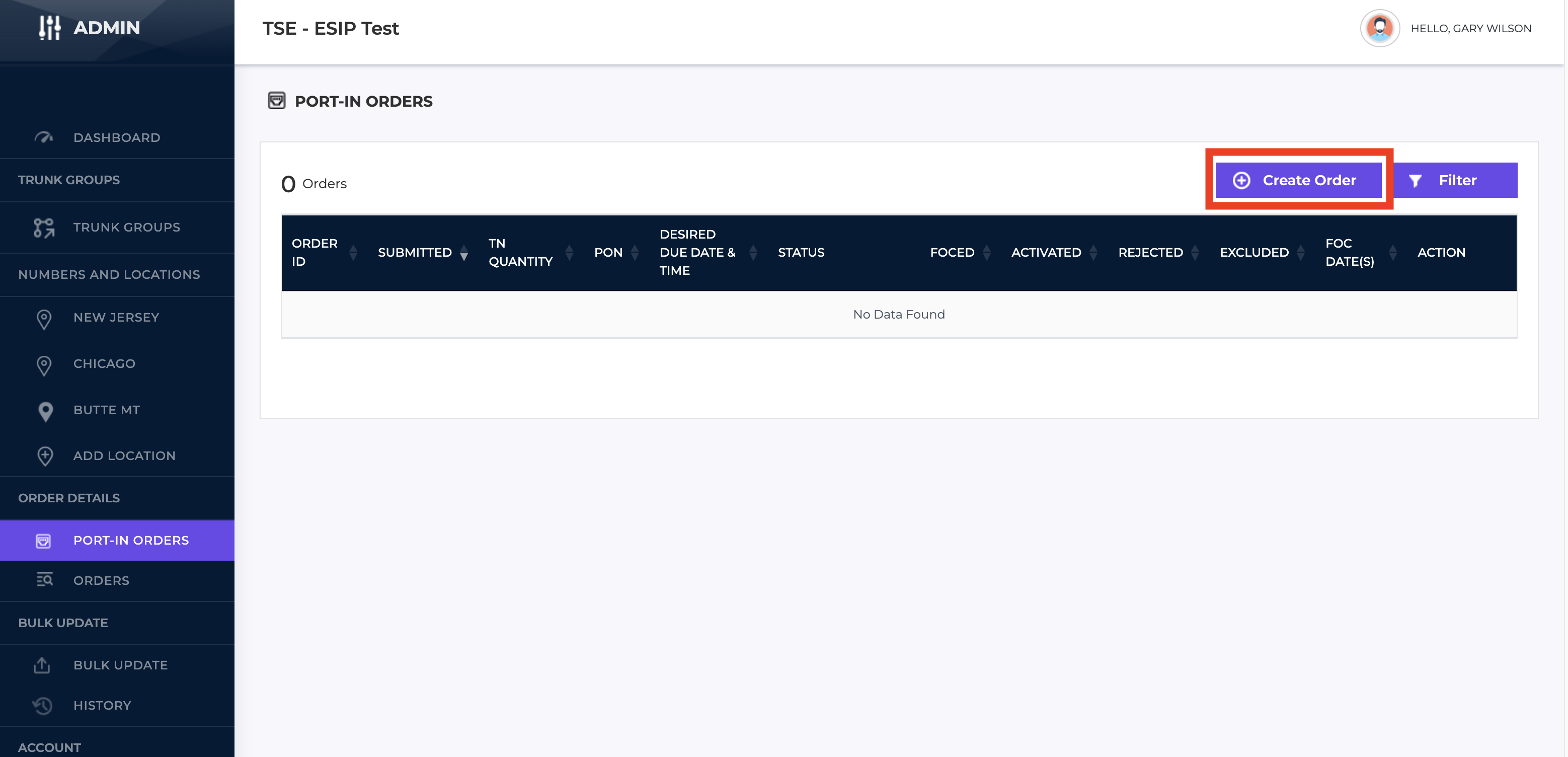Sort by TN Quantity column arrows
1568x757 pixels.
569,252
